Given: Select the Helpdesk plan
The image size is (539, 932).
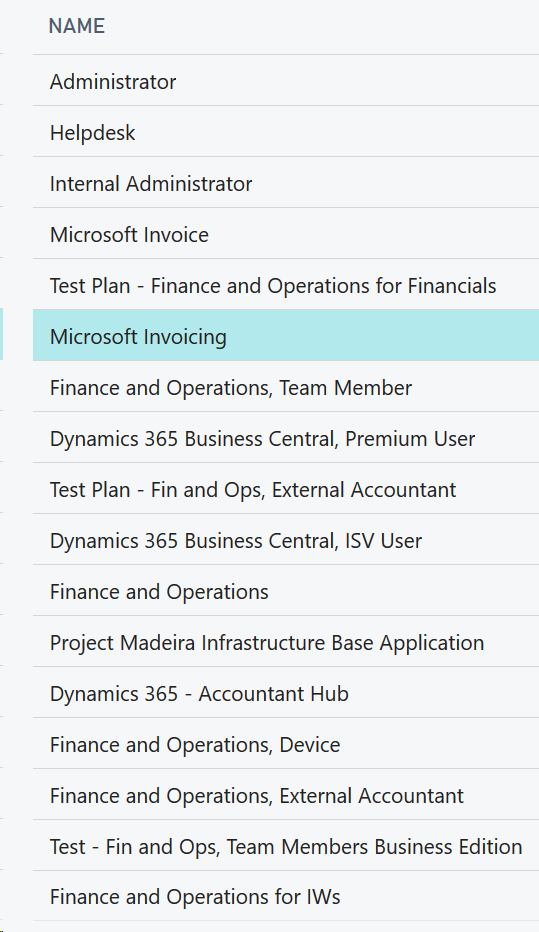Looking at the screenshot, I should (x=286, y=132).
